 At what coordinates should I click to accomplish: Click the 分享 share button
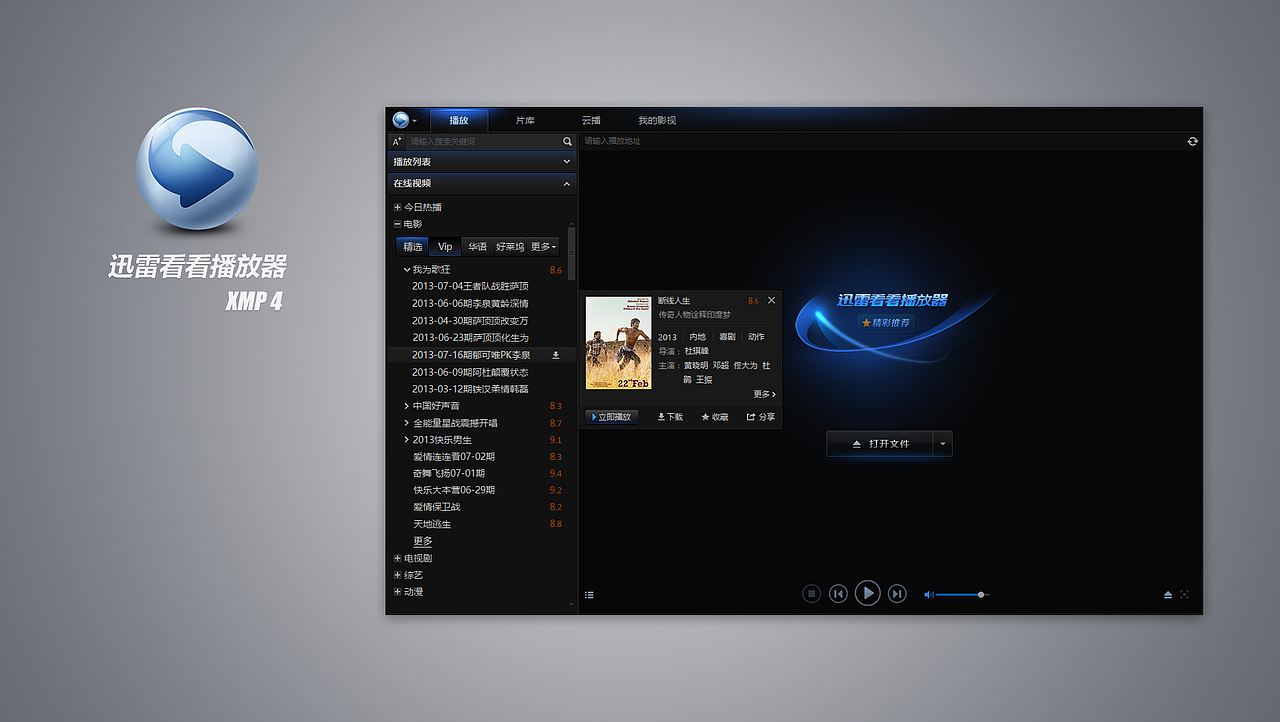click(760, 417)
